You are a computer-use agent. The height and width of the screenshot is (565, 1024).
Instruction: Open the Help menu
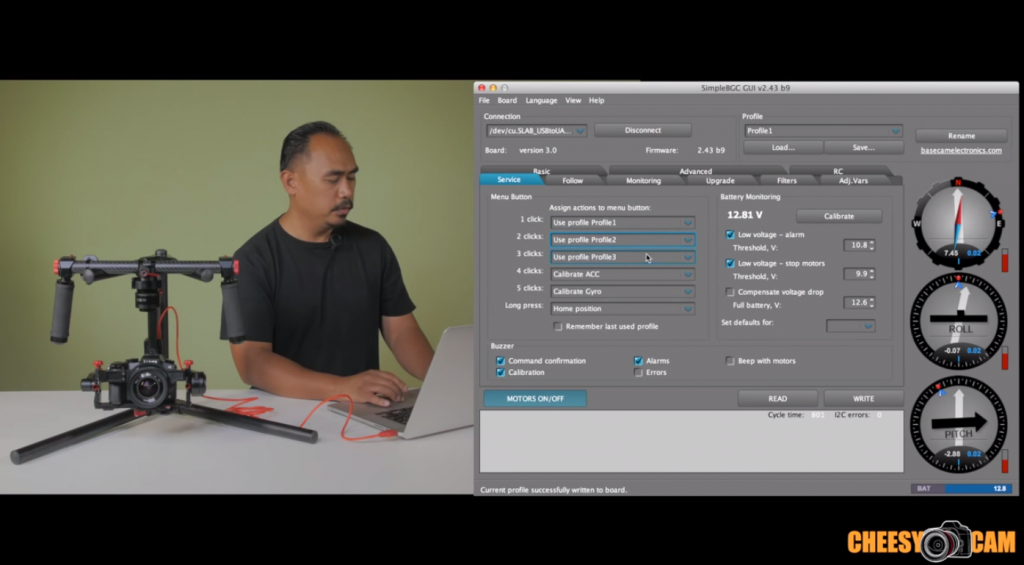(596, 101)
